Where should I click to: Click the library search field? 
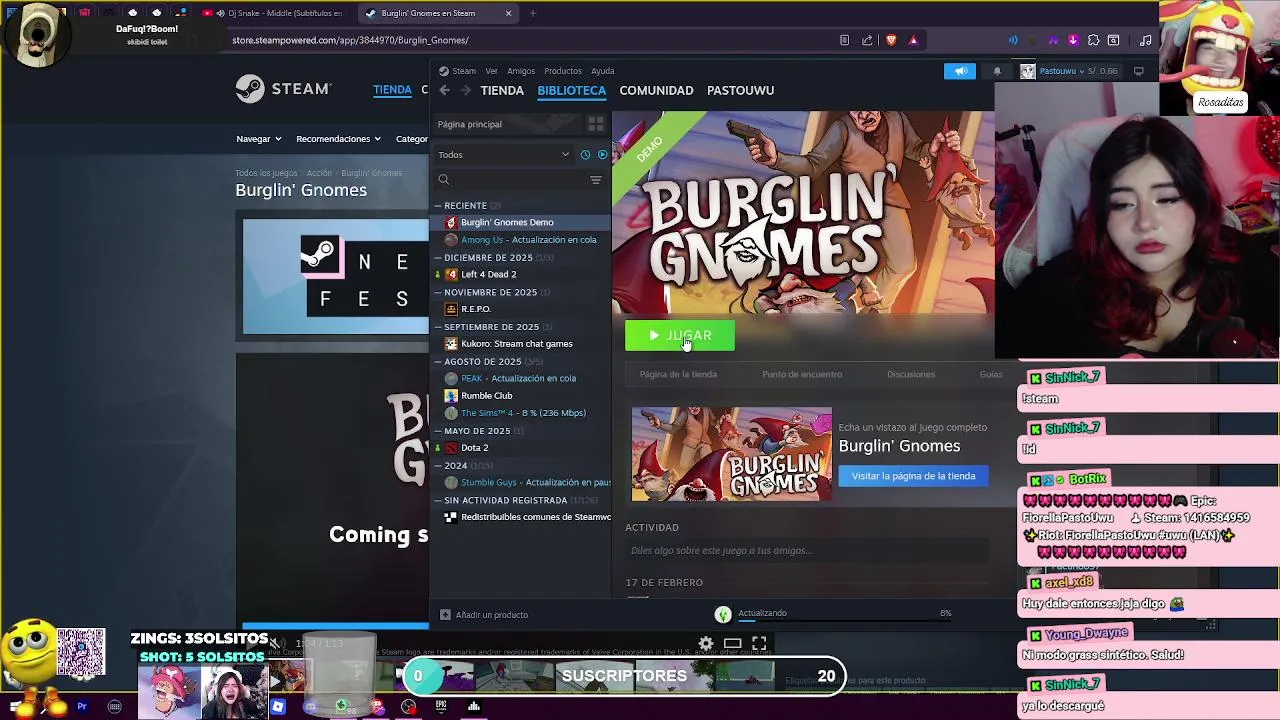tap(512, 180)
